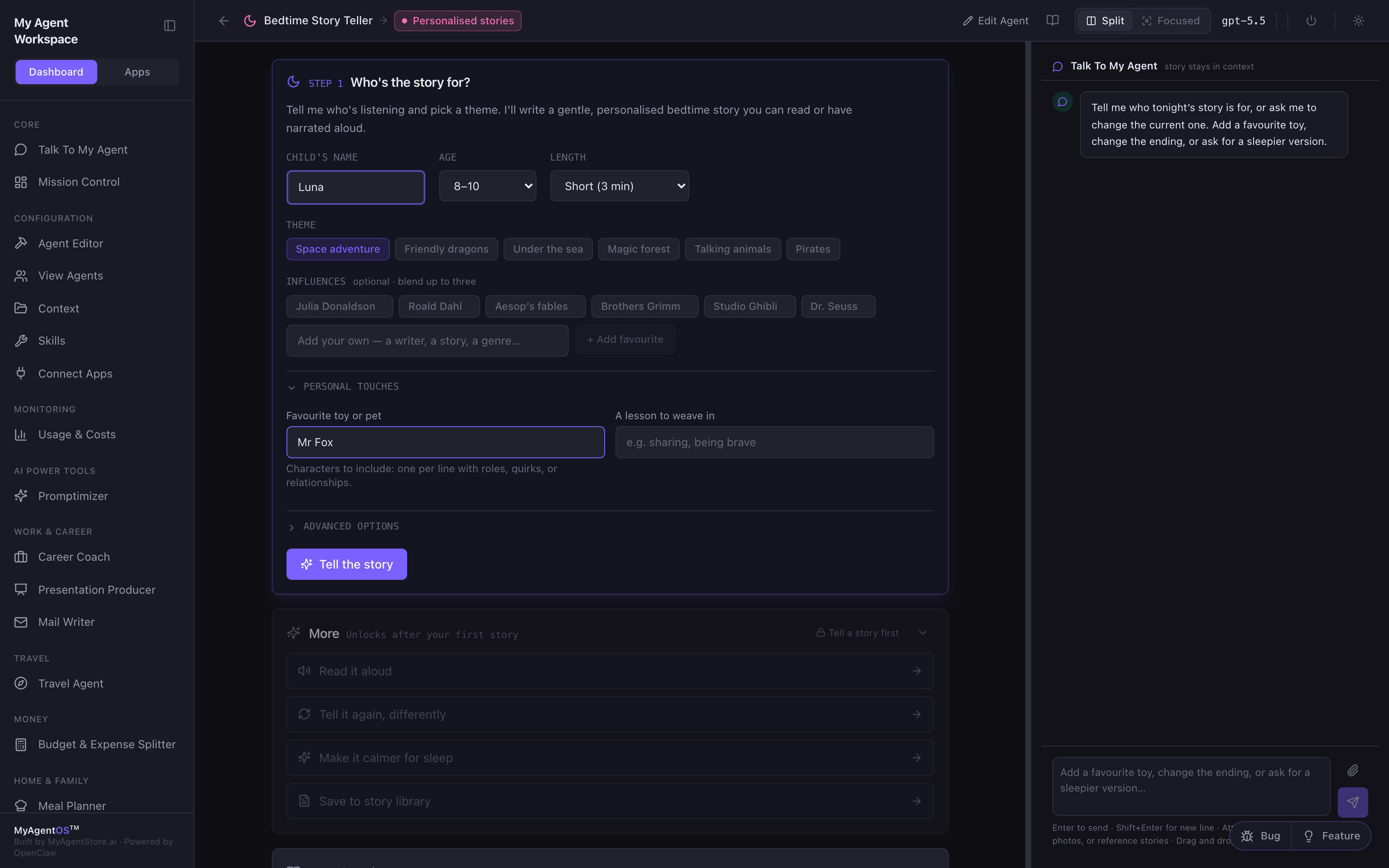Open the book documentation icon
The width and height of the screenshot is (1389, 868).
click(x=1052, y=21)
